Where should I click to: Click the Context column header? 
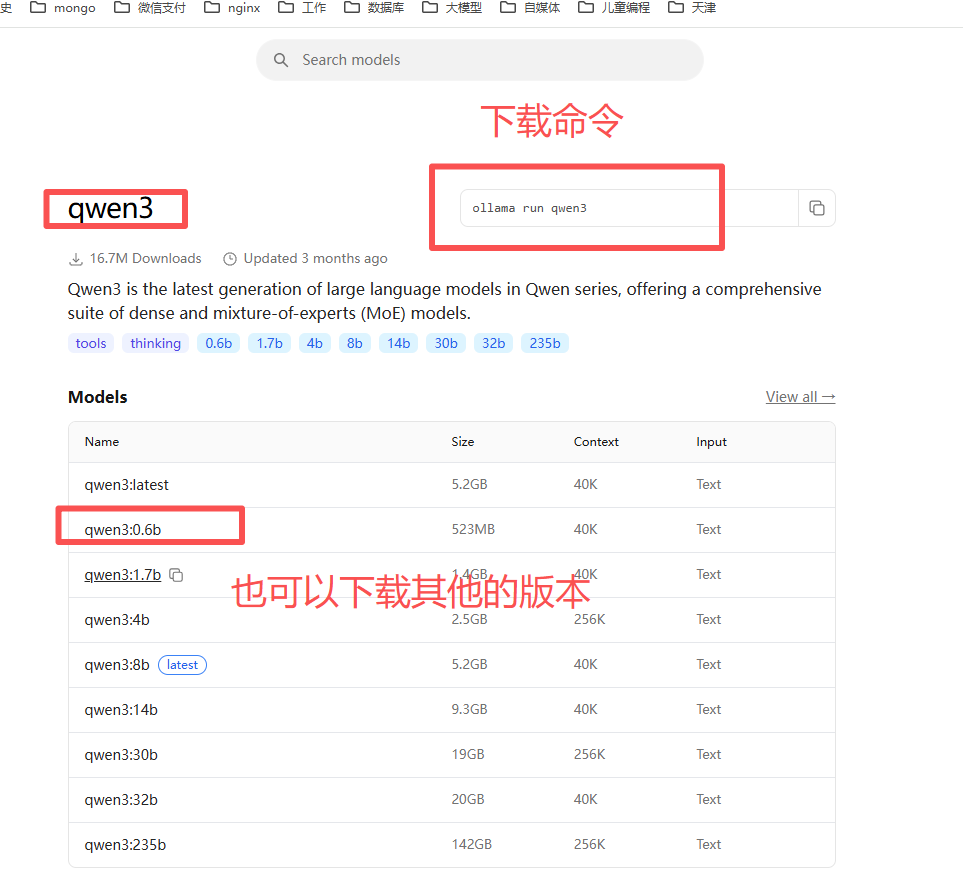tap(596, 442)
